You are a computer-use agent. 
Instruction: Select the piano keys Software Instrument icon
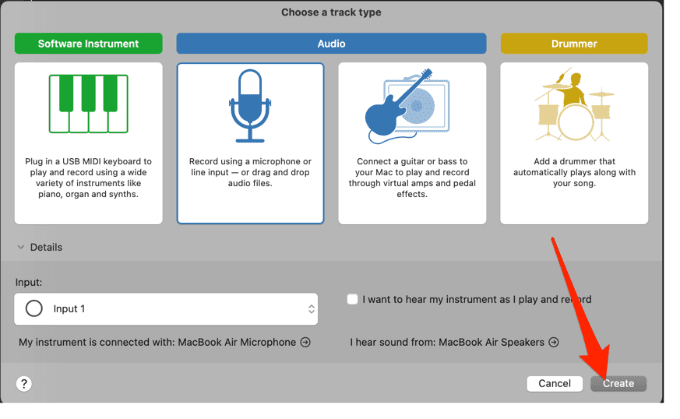click(x=88, y=108)
